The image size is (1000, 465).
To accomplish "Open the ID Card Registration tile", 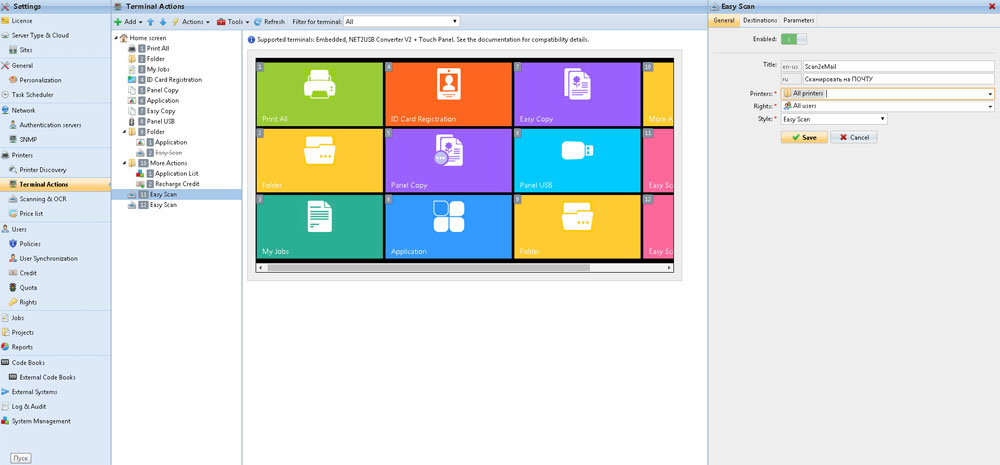I will (x=448, y=94).
